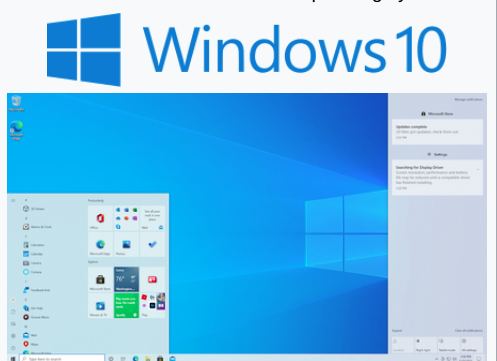
Task: Open Settings gear in the Start left rail
Action: 13,336
